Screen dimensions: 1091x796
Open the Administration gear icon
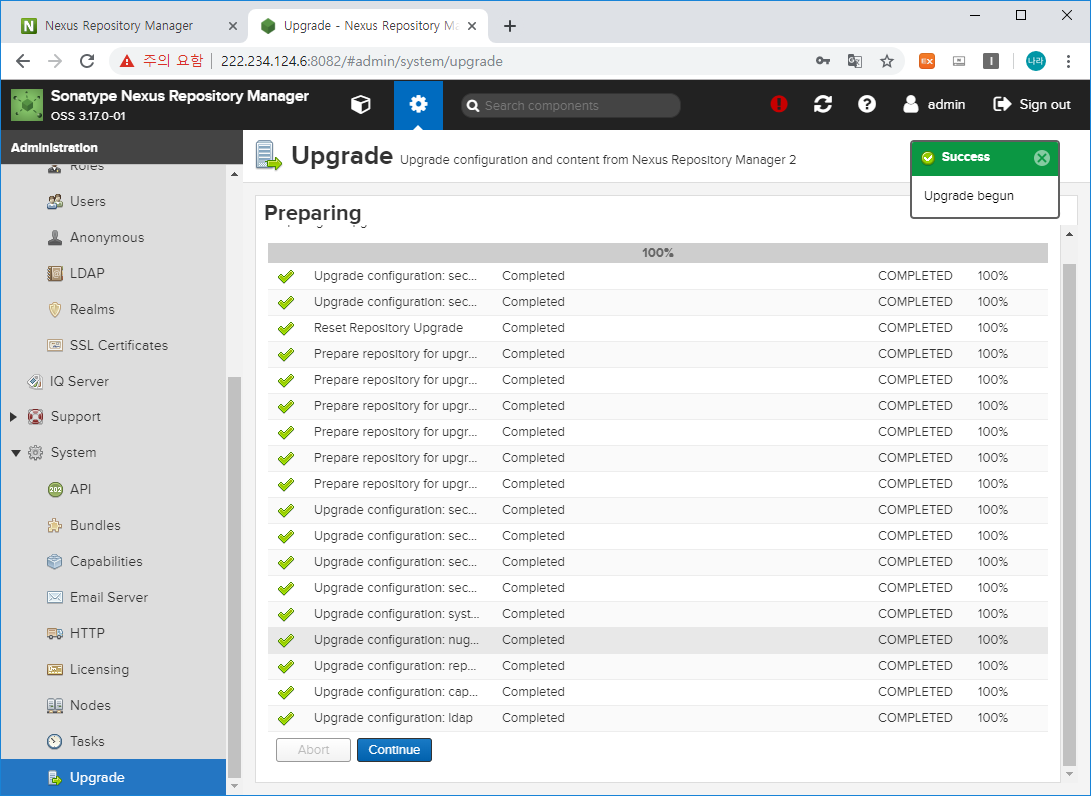pos(418,104)
